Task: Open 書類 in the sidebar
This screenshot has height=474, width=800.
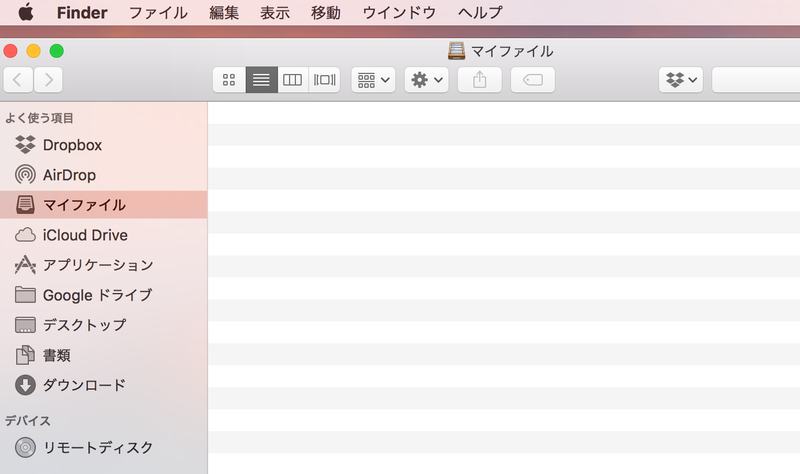Action: (104, 355)
